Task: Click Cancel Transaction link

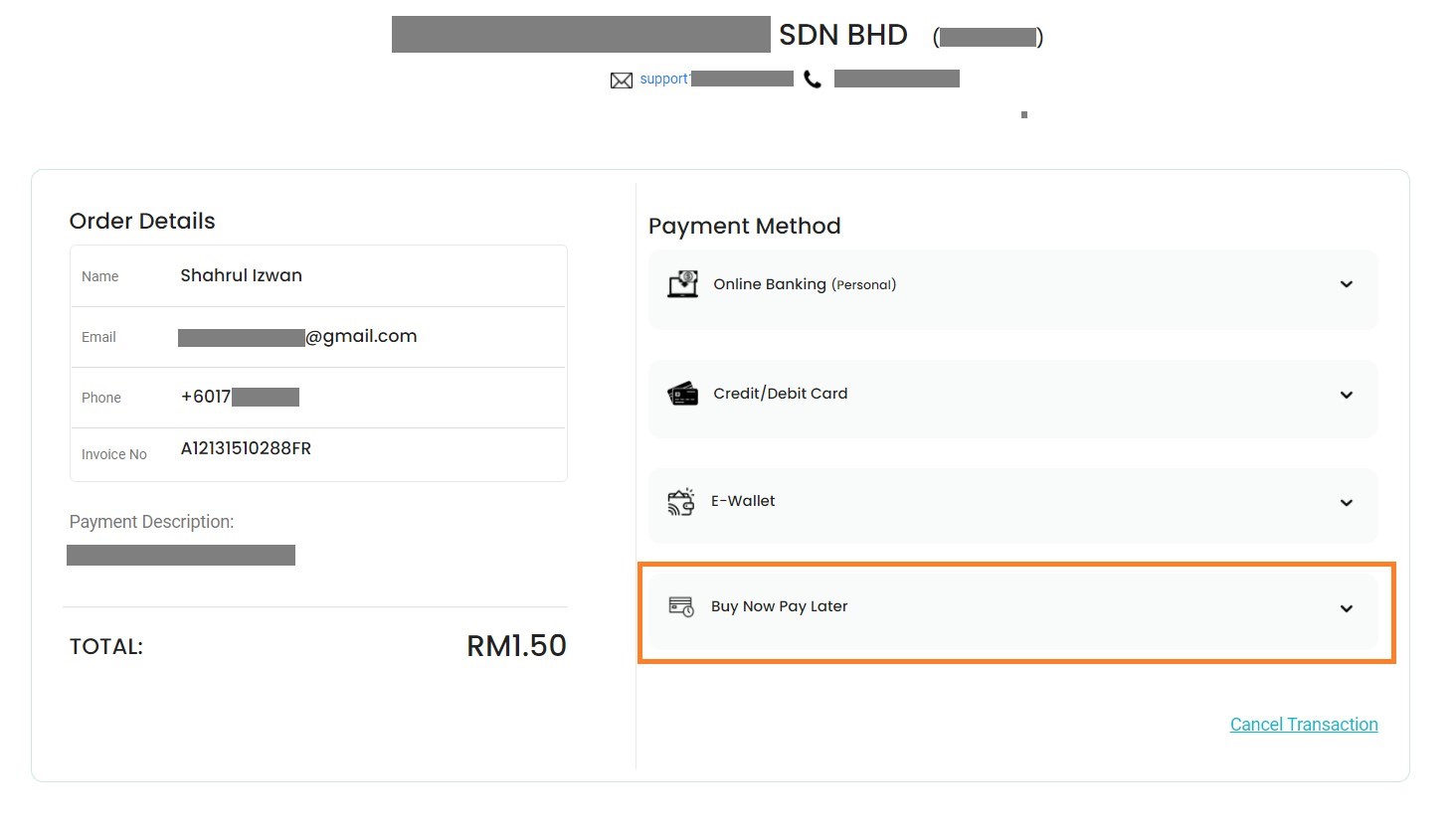Action: pyautogui.click(x=1304, y=725)
